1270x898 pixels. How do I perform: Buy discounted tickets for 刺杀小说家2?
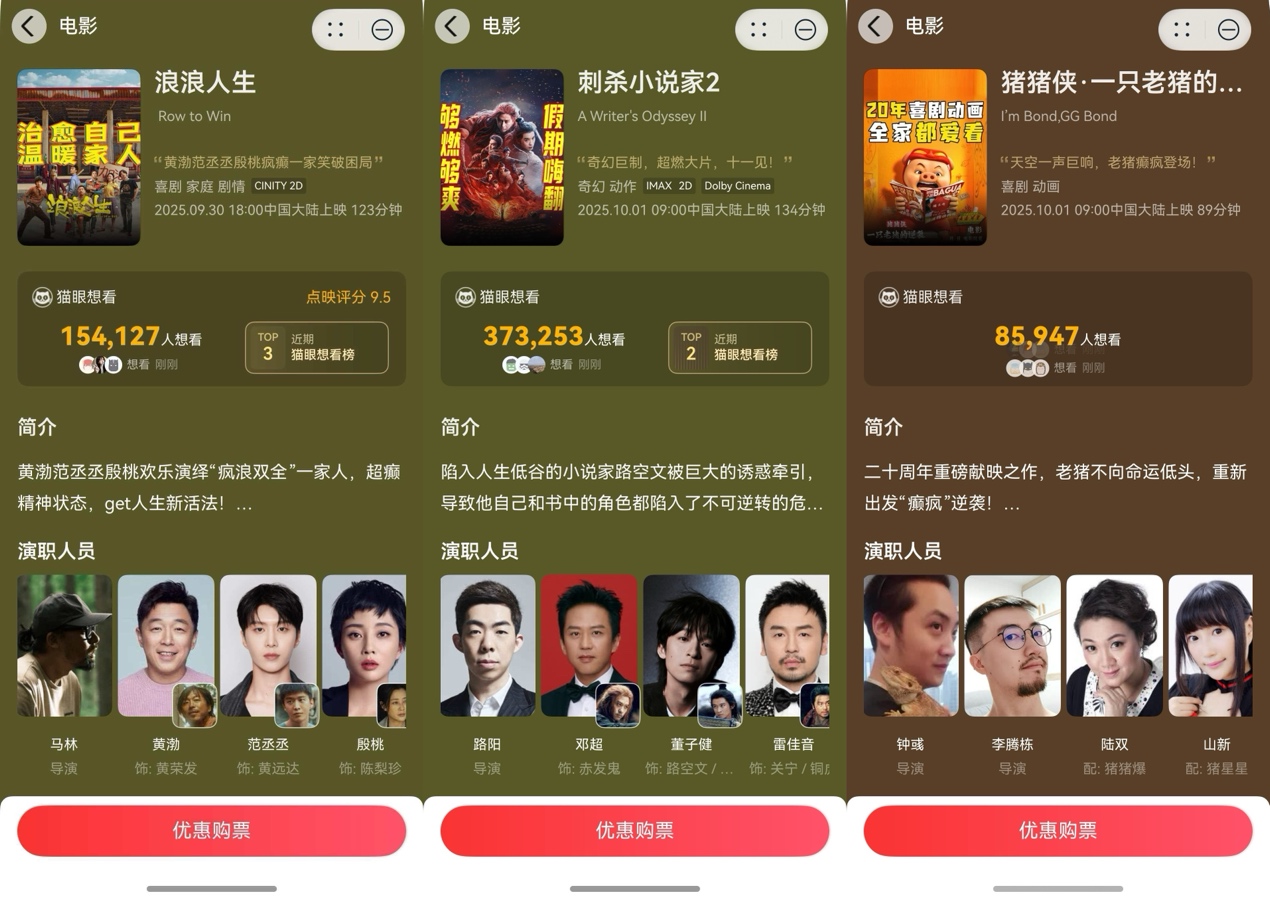click(x=635, y=830)
